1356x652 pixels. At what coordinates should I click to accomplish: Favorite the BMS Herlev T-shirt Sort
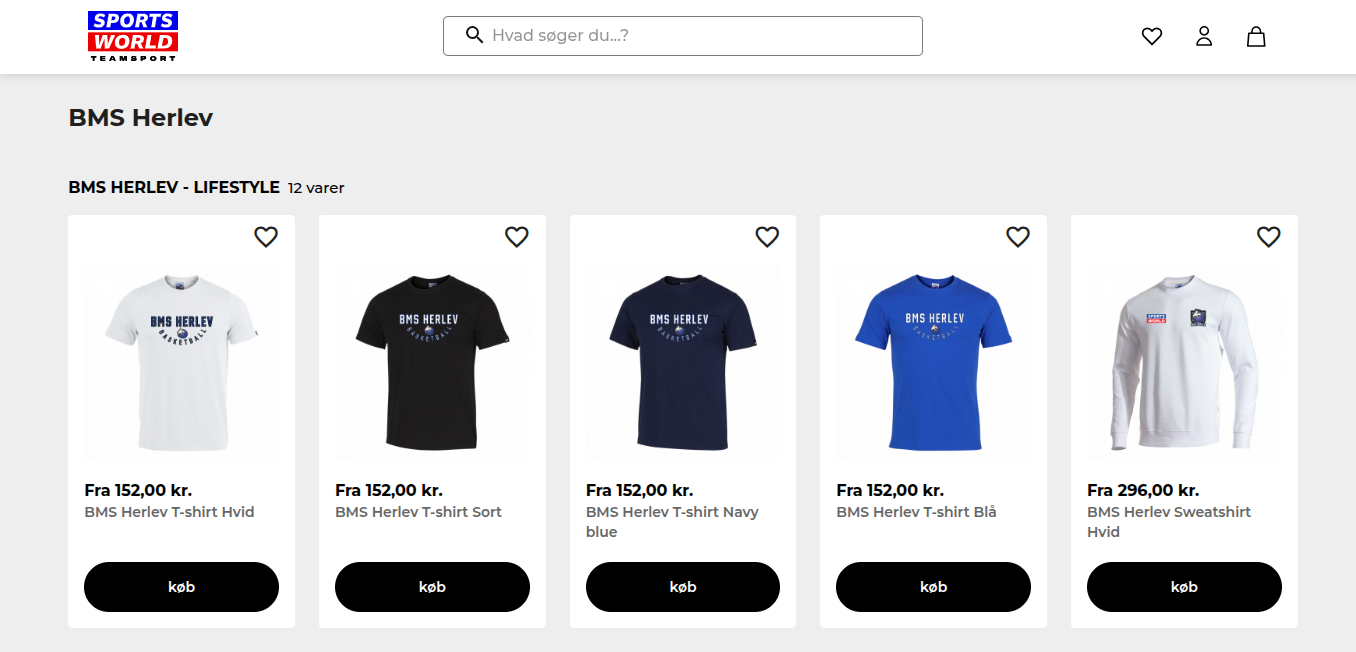pos(516,237)
